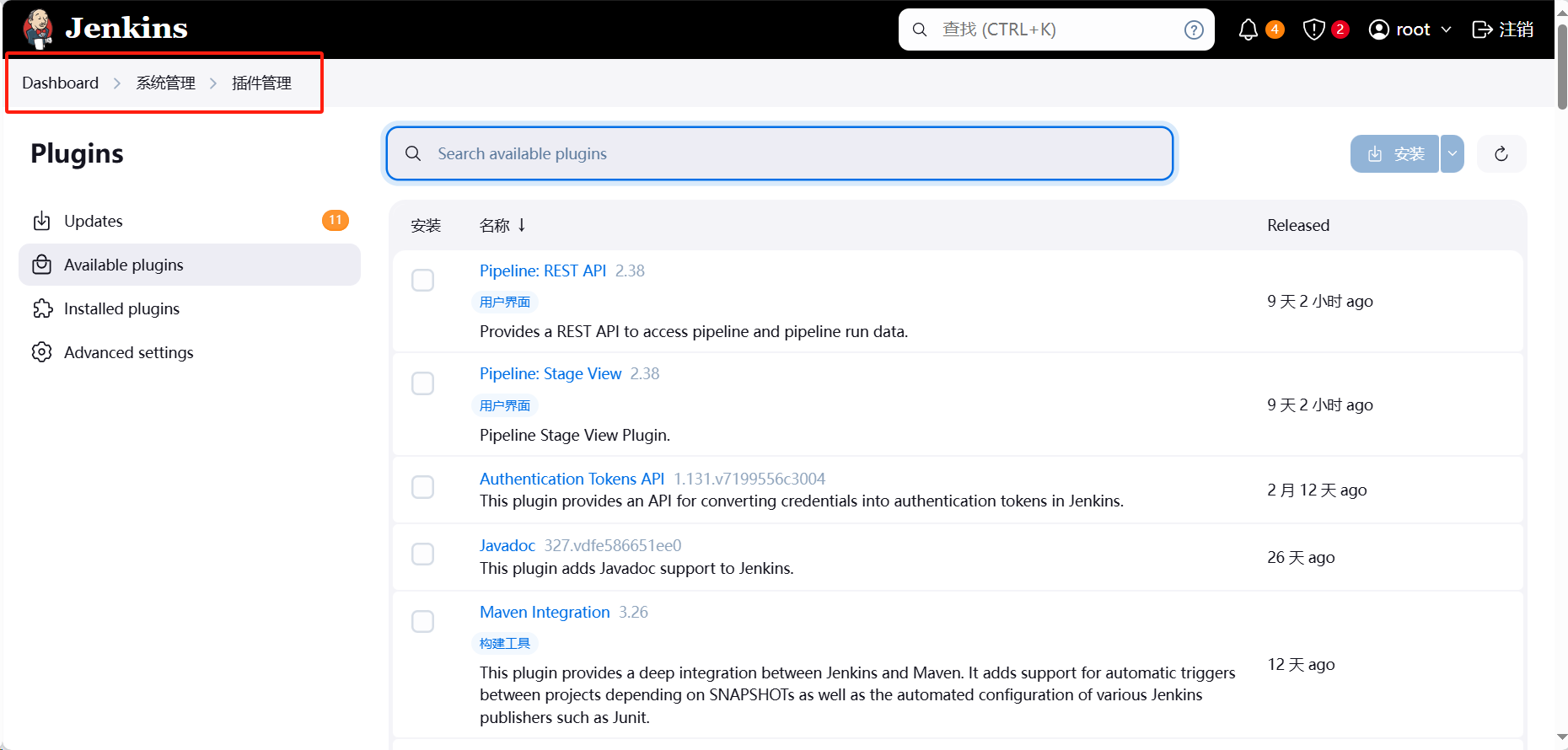Image resolution: width=1568 pixels, height=750 pixels.
Task: Focus the 查找 (CTRL+K) search box
Action: 1056,29
